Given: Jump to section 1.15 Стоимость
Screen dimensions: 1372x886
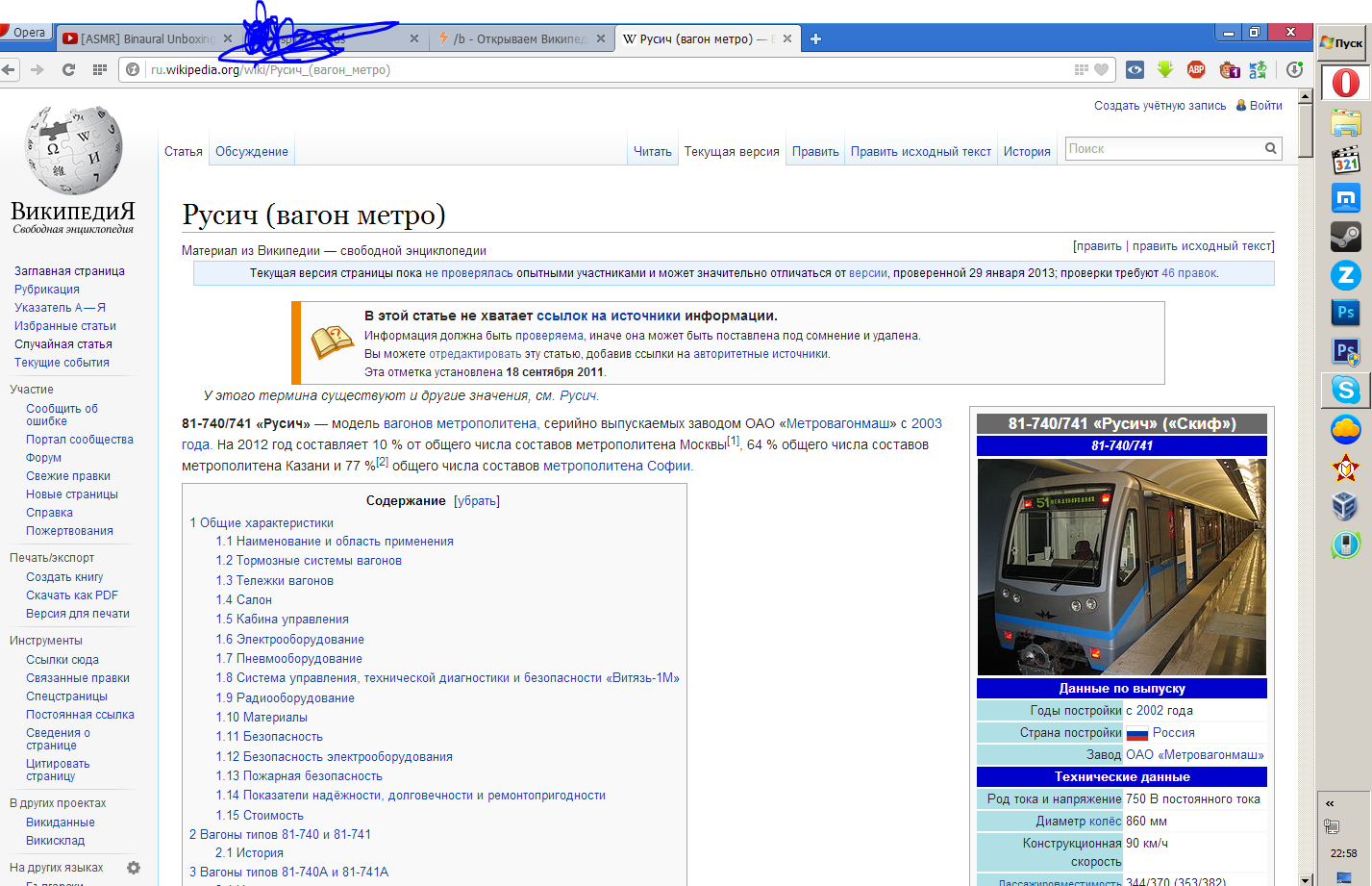Looking at the screenshot, I should pos(260,816).
